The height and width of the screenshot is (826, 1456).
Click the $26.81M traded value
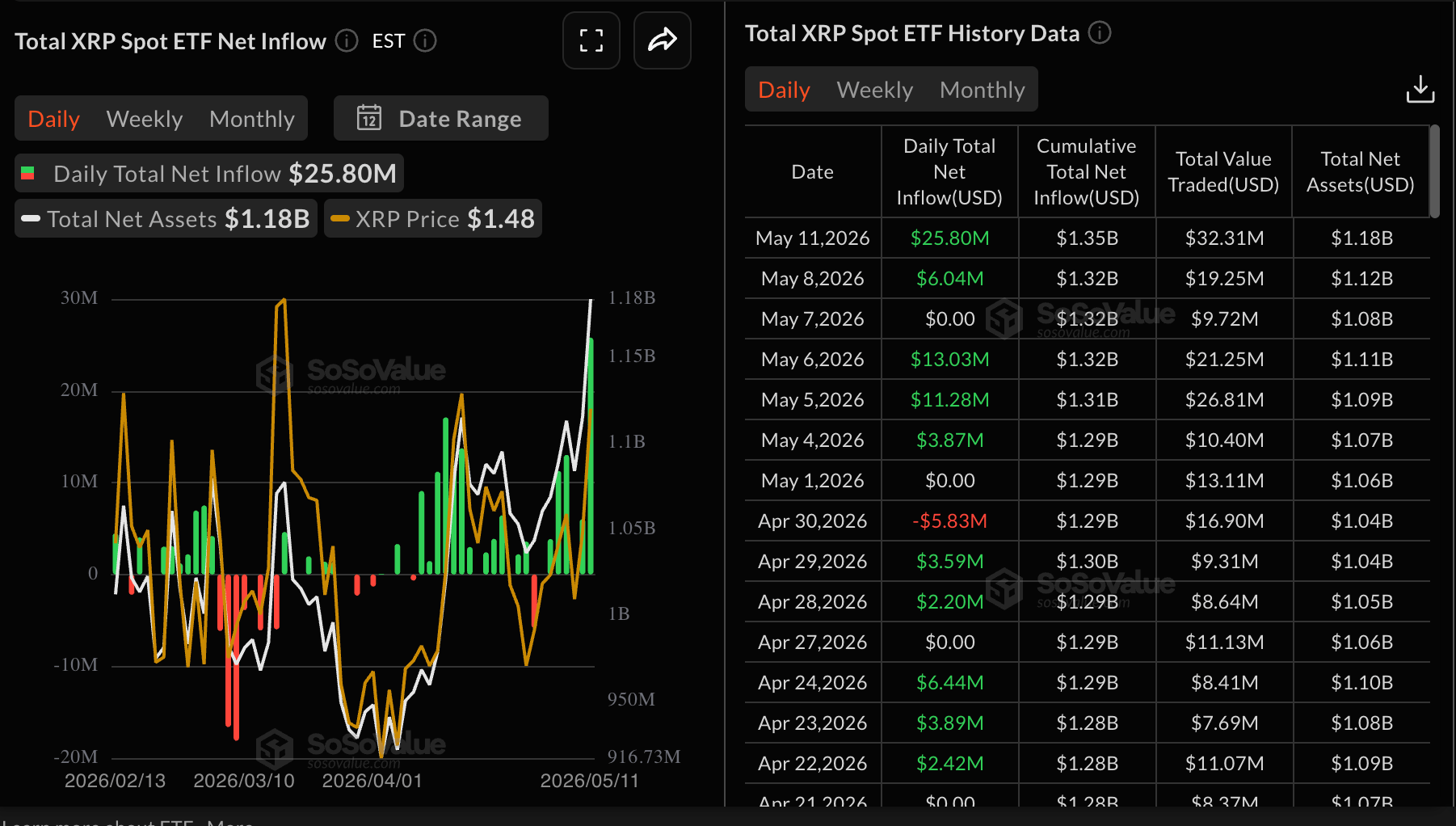click(x=1225, y=399)
